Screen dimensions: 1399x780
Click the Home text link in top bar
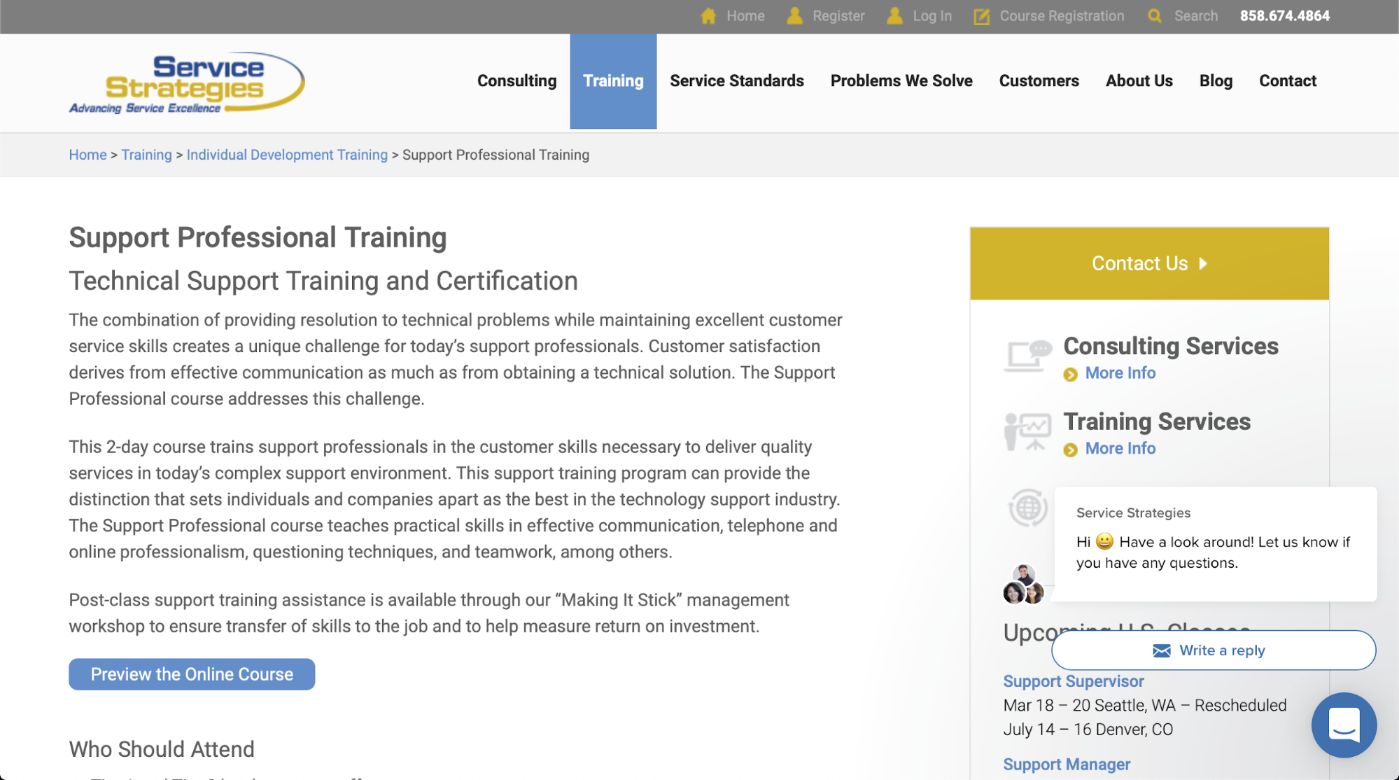(746, 16)
